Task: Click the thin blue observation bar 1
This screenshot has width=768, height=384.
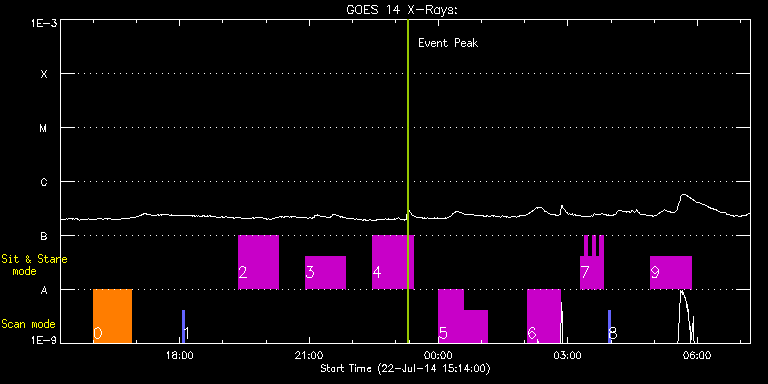Action: pos(184,326)
